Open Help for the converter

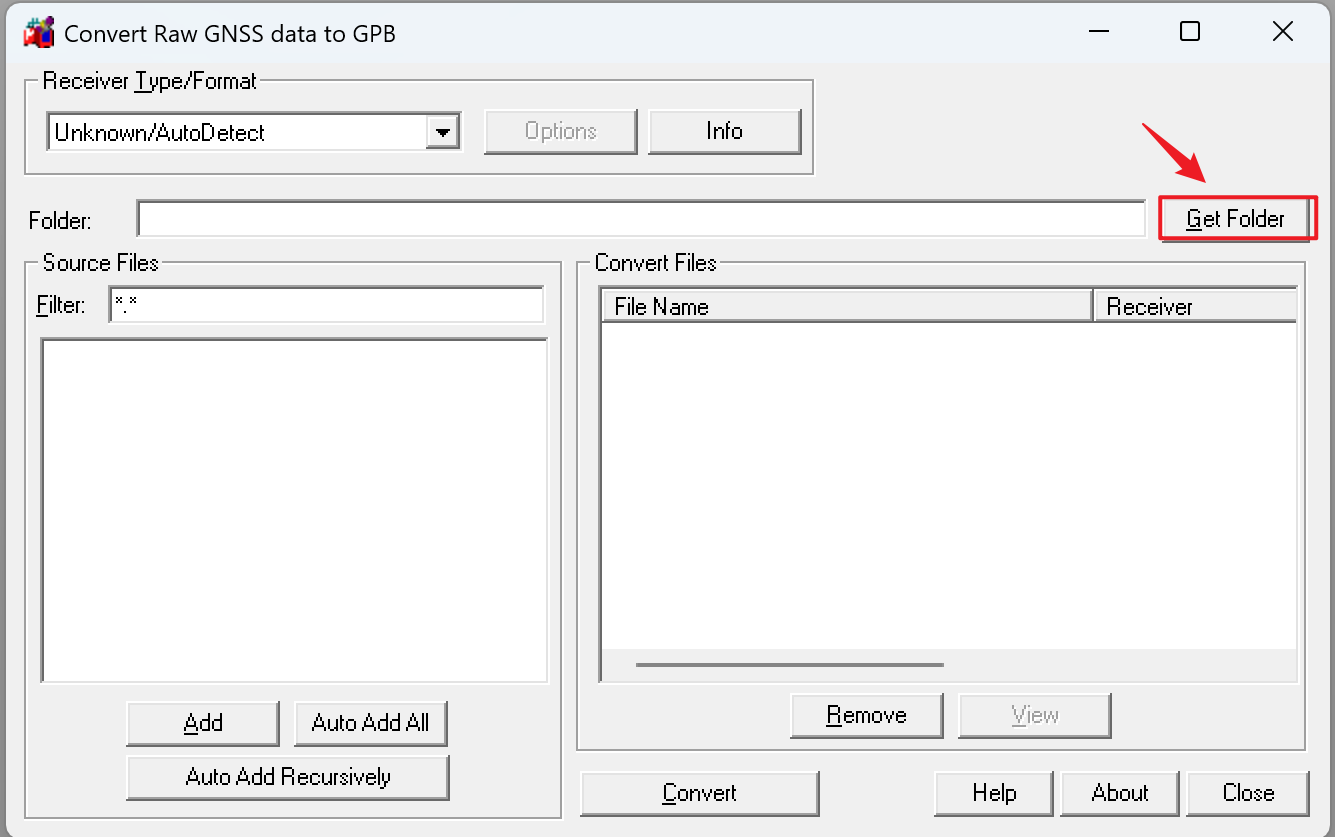pyautogui.click(x=994, y=793)
